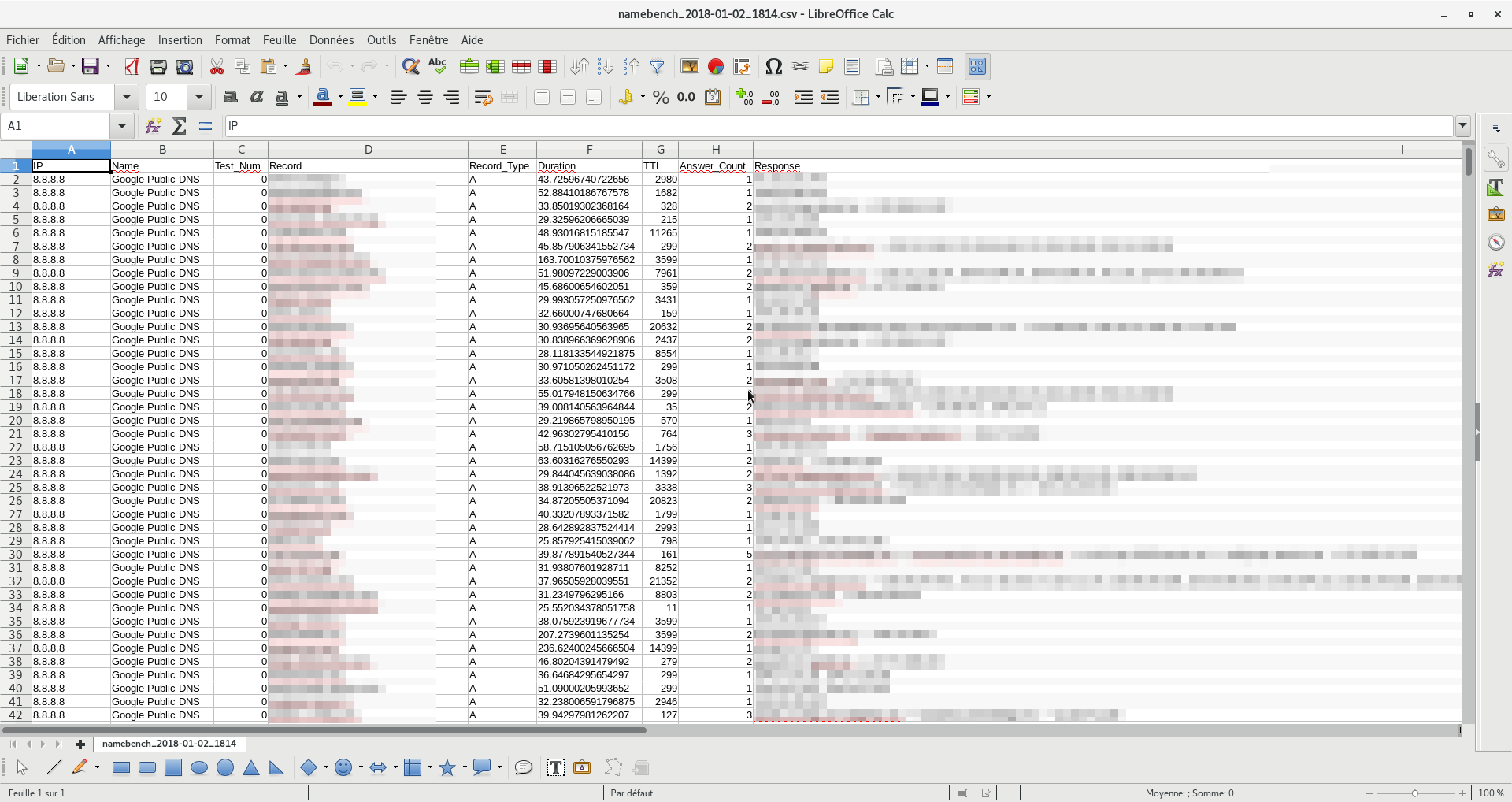Open the font name dropdown list

tap(126, 97)
